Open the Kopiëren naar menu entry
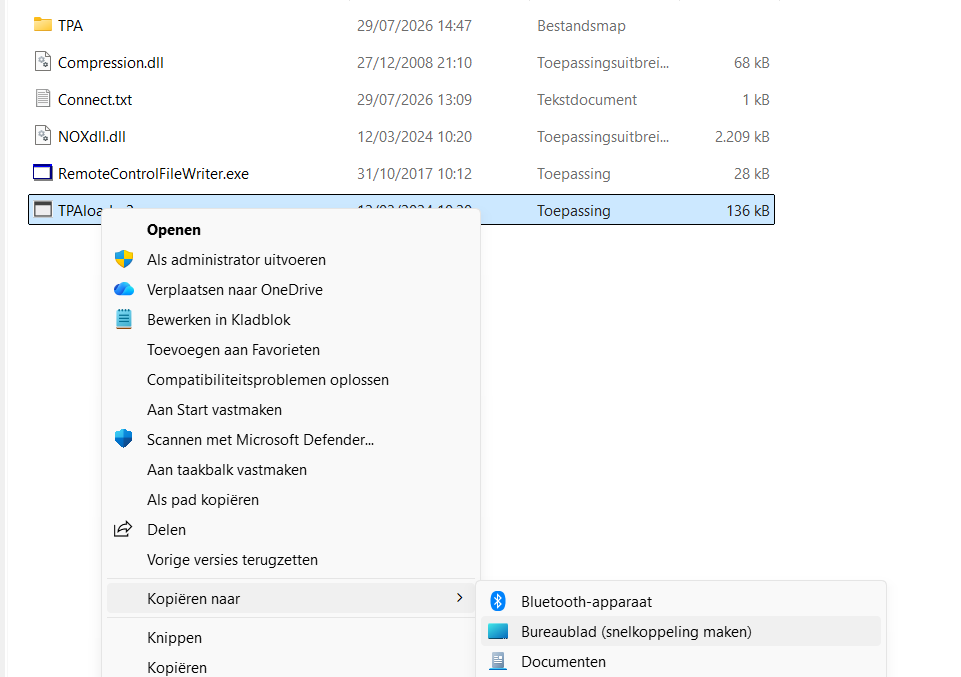The height and width of the screenshot is (677, 961). pos(291,599)
